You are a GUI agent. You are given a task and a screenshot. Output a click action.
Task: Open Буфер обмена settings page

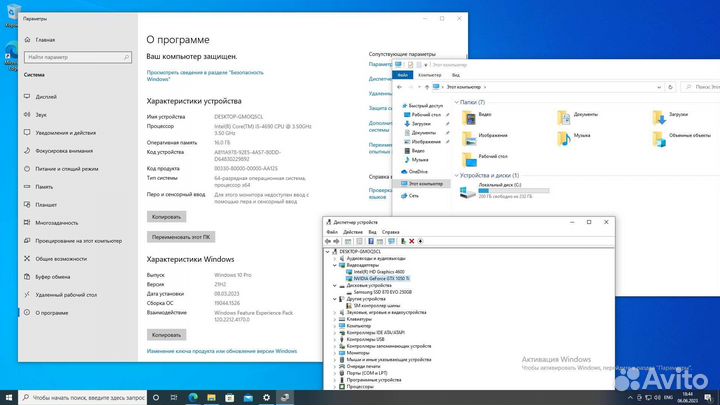[53, 277]
